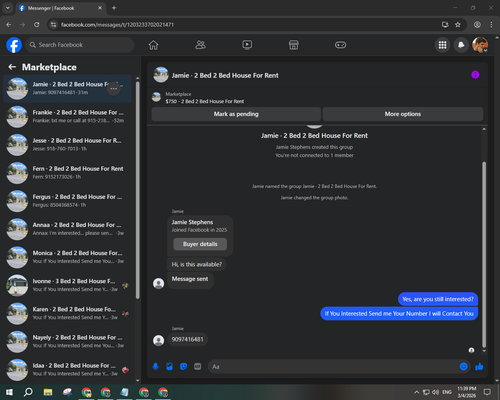Open the purple conversation information icon
Screen dimensions: 500x400
click(x=475, y=75)
